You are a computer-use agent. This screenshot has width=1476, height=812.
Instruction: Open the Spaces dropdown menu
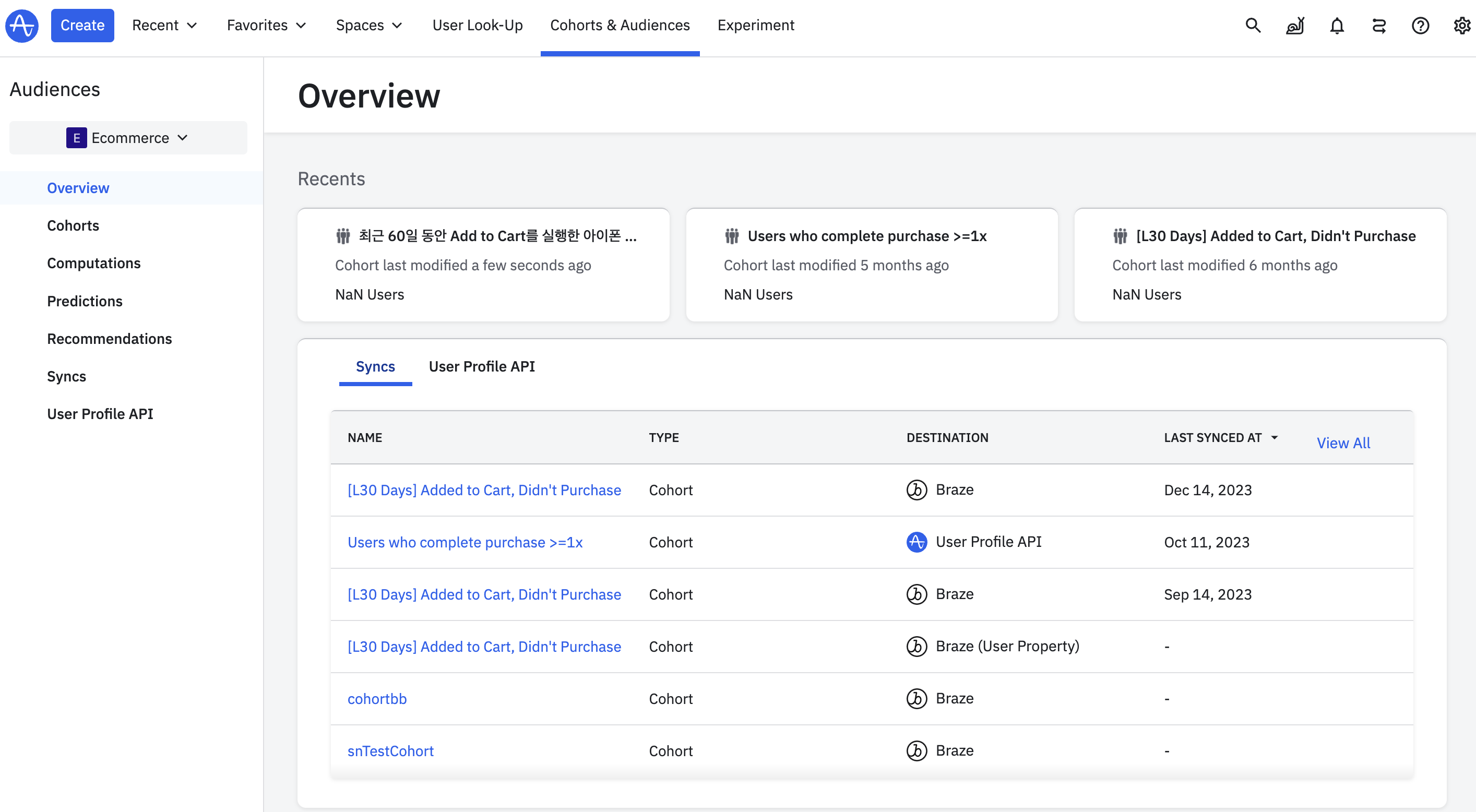pos(369,25)
